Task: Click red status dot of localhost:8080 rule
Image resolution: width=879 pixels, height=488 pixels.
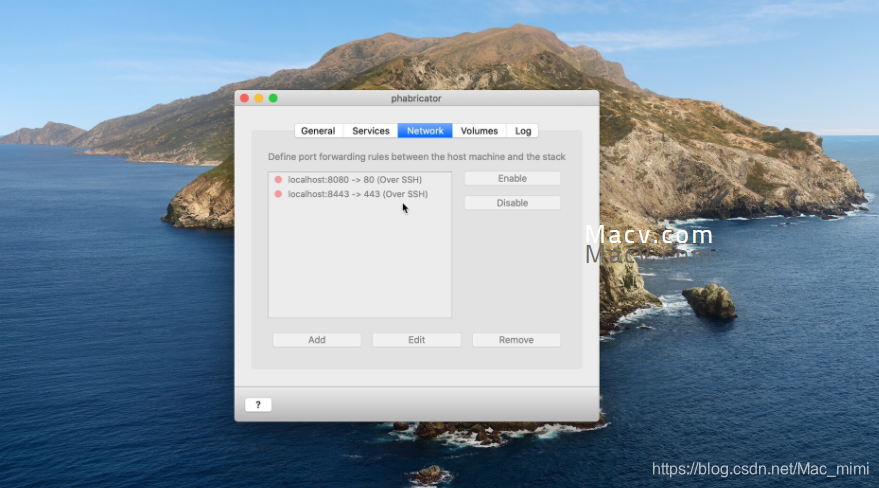Action: [278, 180]
